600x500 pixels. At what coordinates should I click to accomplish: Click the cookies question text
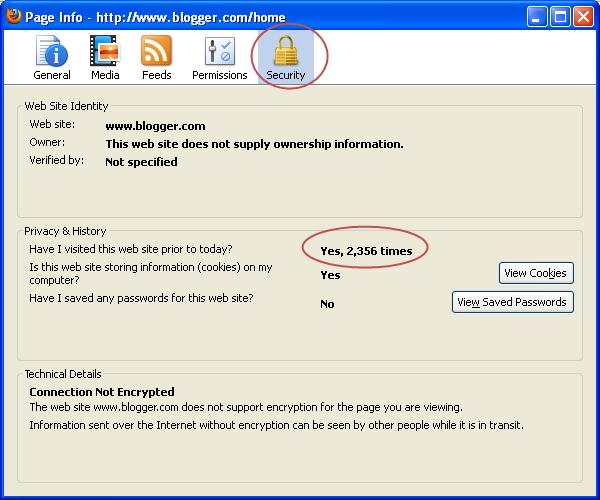click(151, 273)
